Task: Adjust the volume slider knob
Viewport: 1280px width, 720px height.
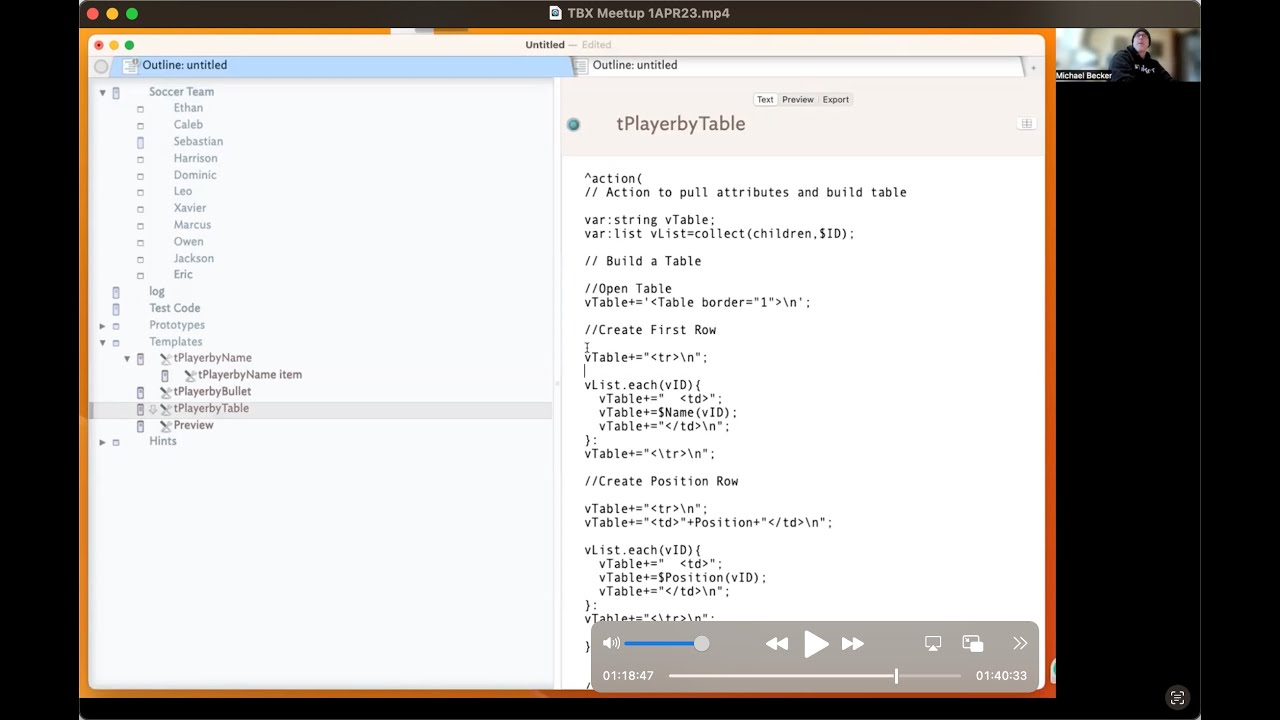Action: [701, 644]
